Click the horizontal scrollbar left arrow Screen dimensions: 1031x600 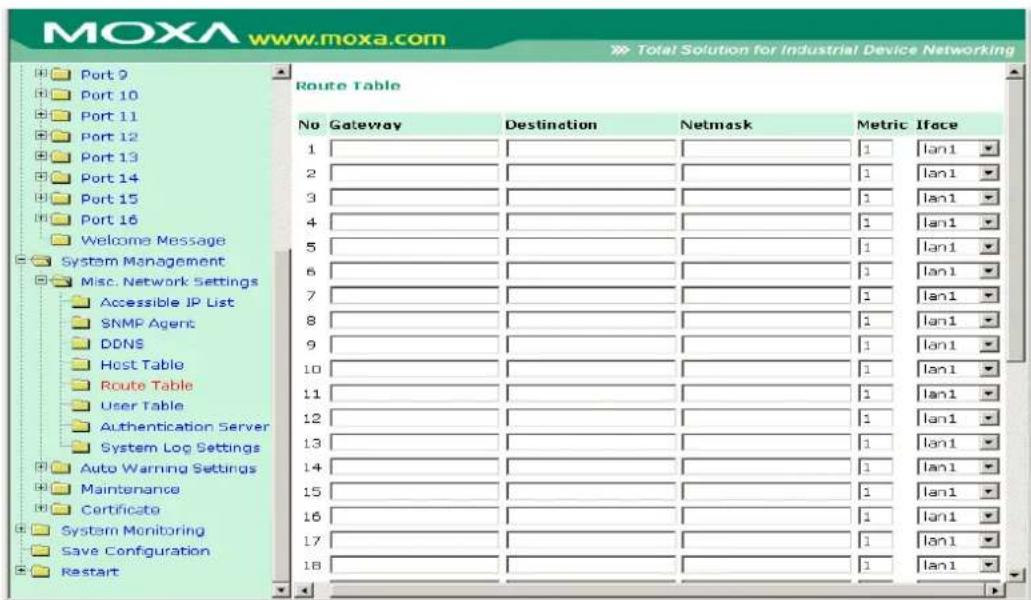(x=303, y=590)
